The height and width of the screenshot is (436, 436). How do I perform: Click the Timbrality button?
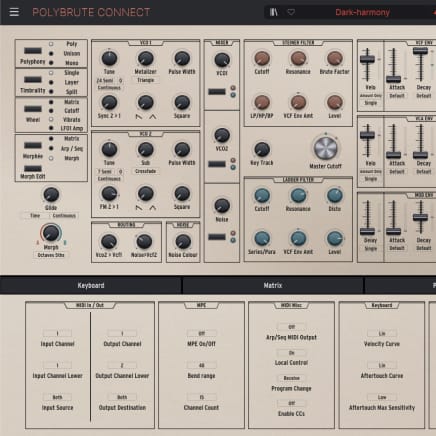(33, 80)
